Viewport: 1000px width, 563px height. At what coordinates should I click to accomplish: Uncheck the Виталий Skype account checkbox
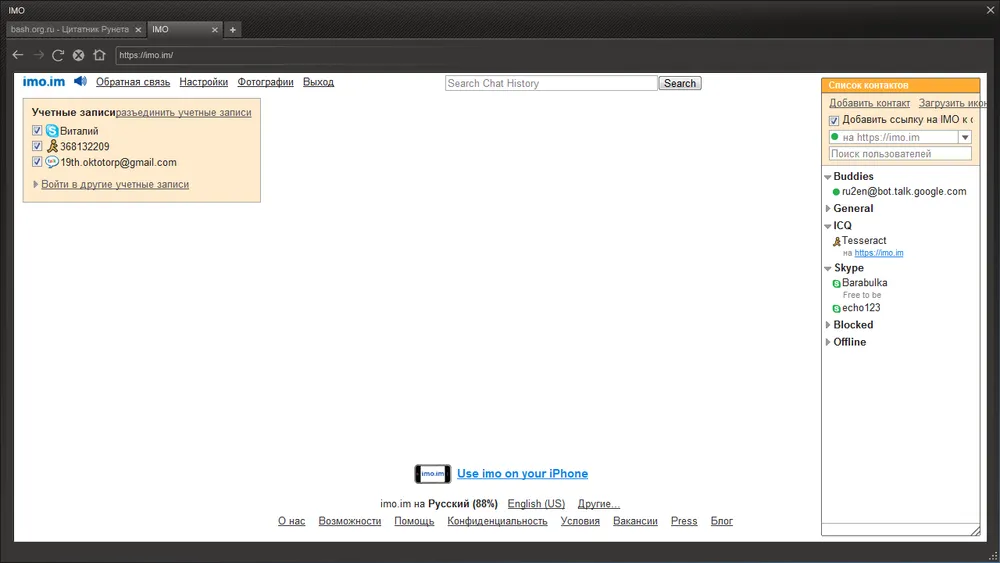click(x=37, y=131)
